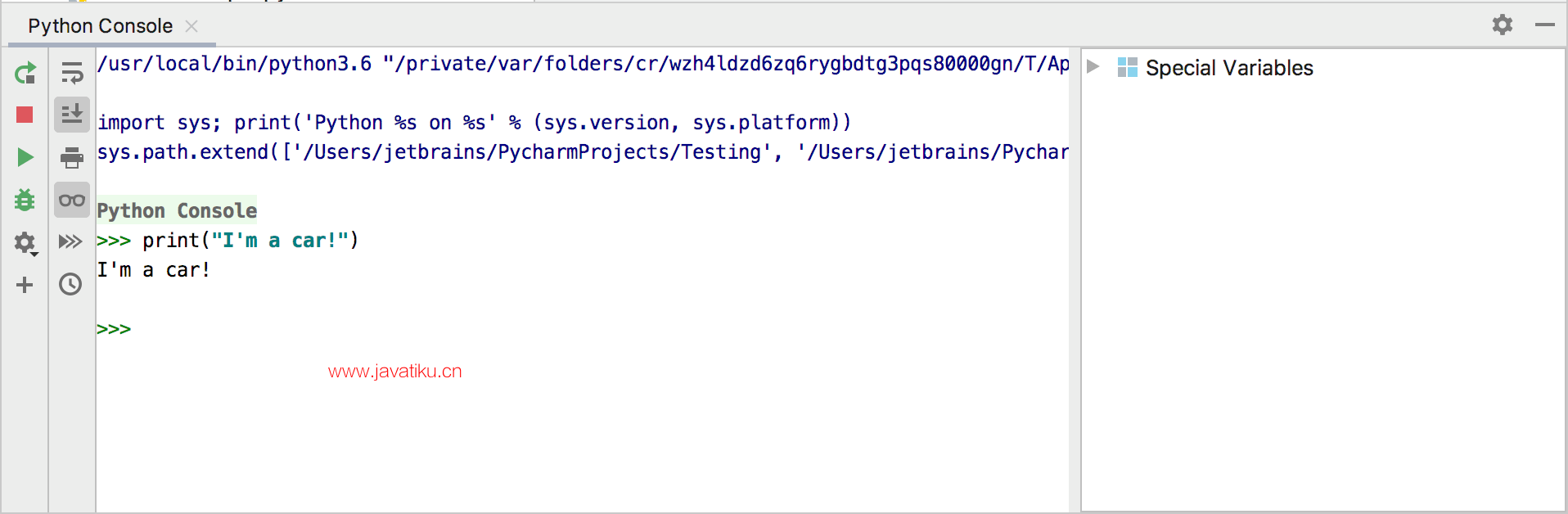
Task: Toggle show variables glasses icon
Action: (72, 200)
